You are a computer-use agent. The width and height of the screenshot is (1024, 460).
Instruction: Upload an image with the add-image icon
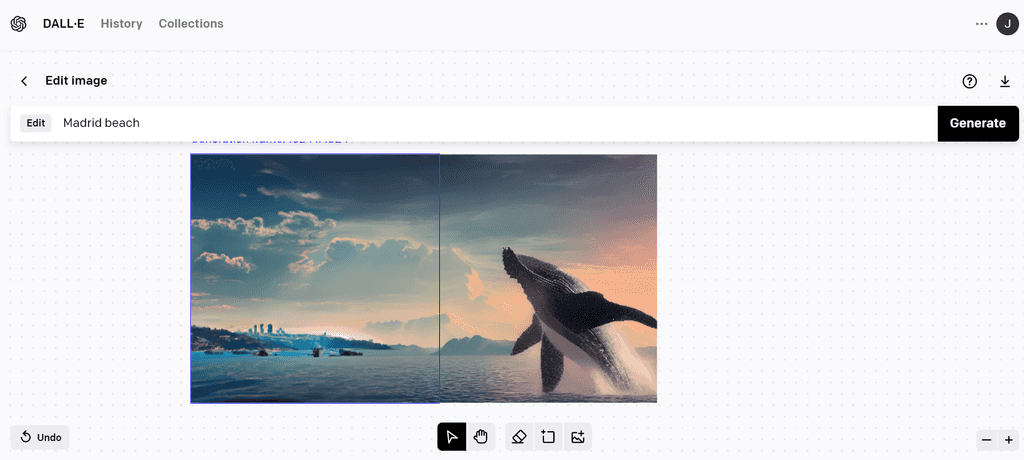tap(577, 437)
